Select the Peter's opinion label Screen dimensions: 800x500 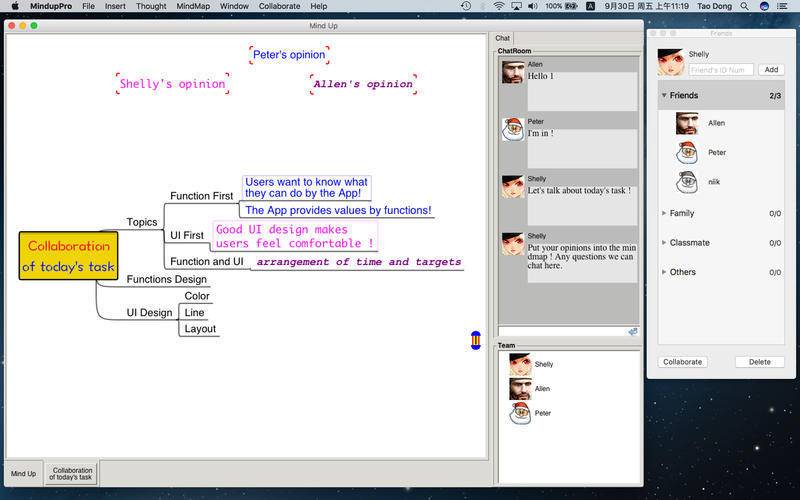[289, 55]
